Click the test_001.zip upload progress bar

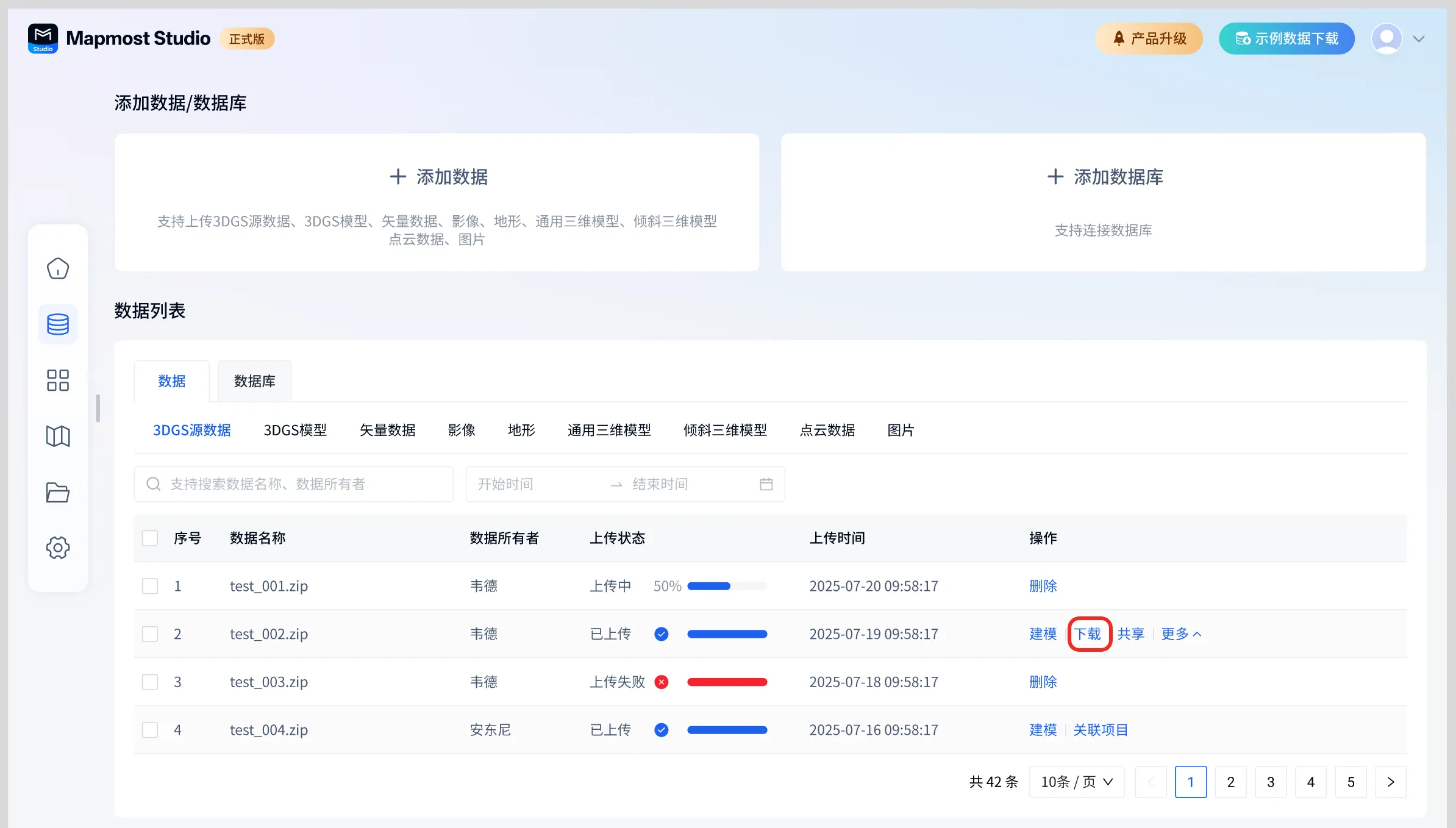point(726,586)
